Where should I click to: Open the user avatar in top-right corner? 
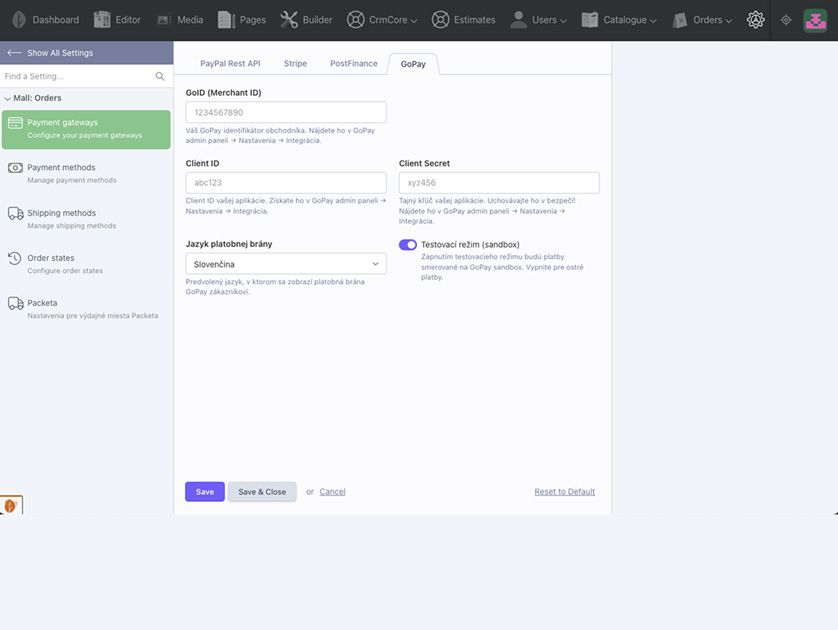tap(815, 20)
